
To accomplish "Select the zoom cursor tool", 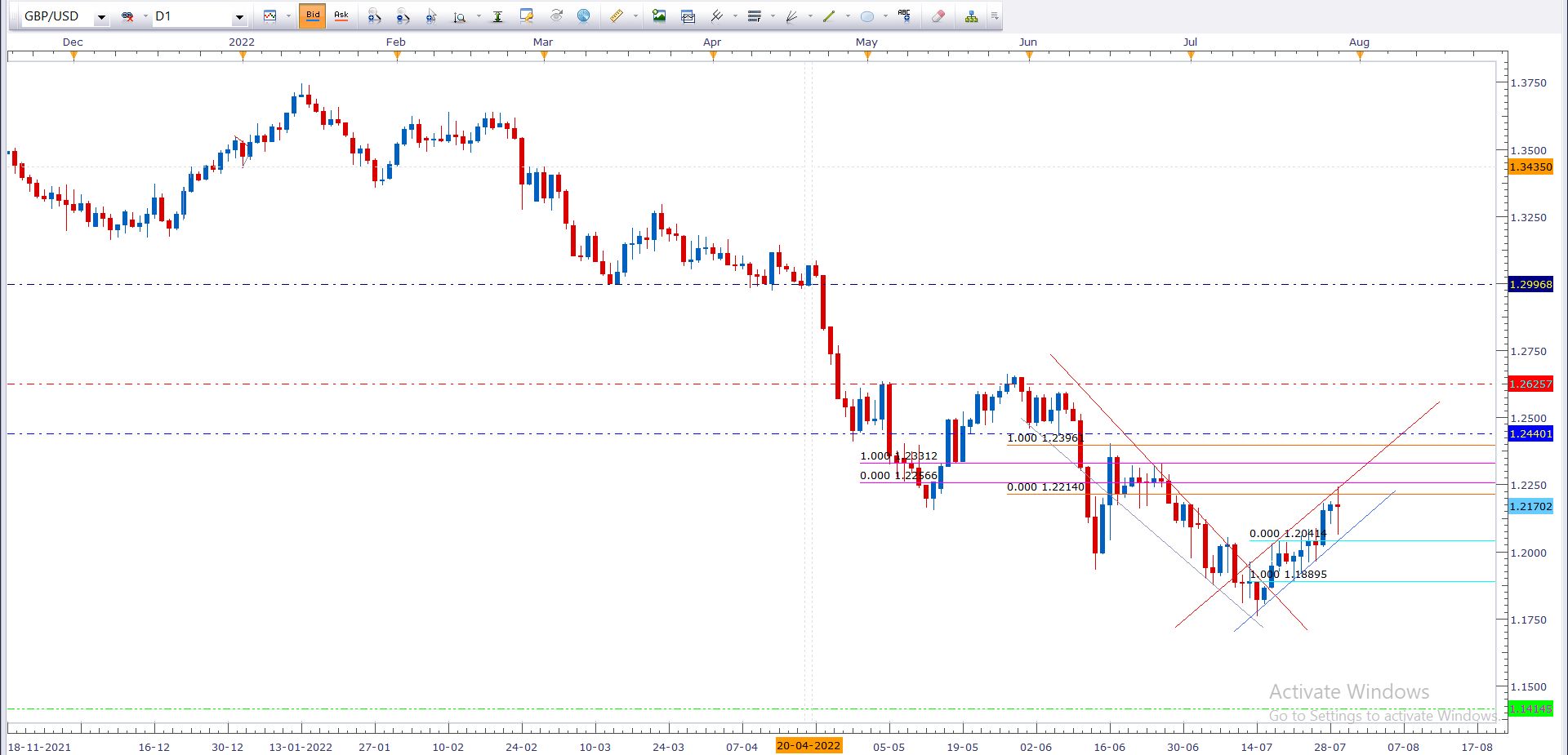I will click(431, 16).
